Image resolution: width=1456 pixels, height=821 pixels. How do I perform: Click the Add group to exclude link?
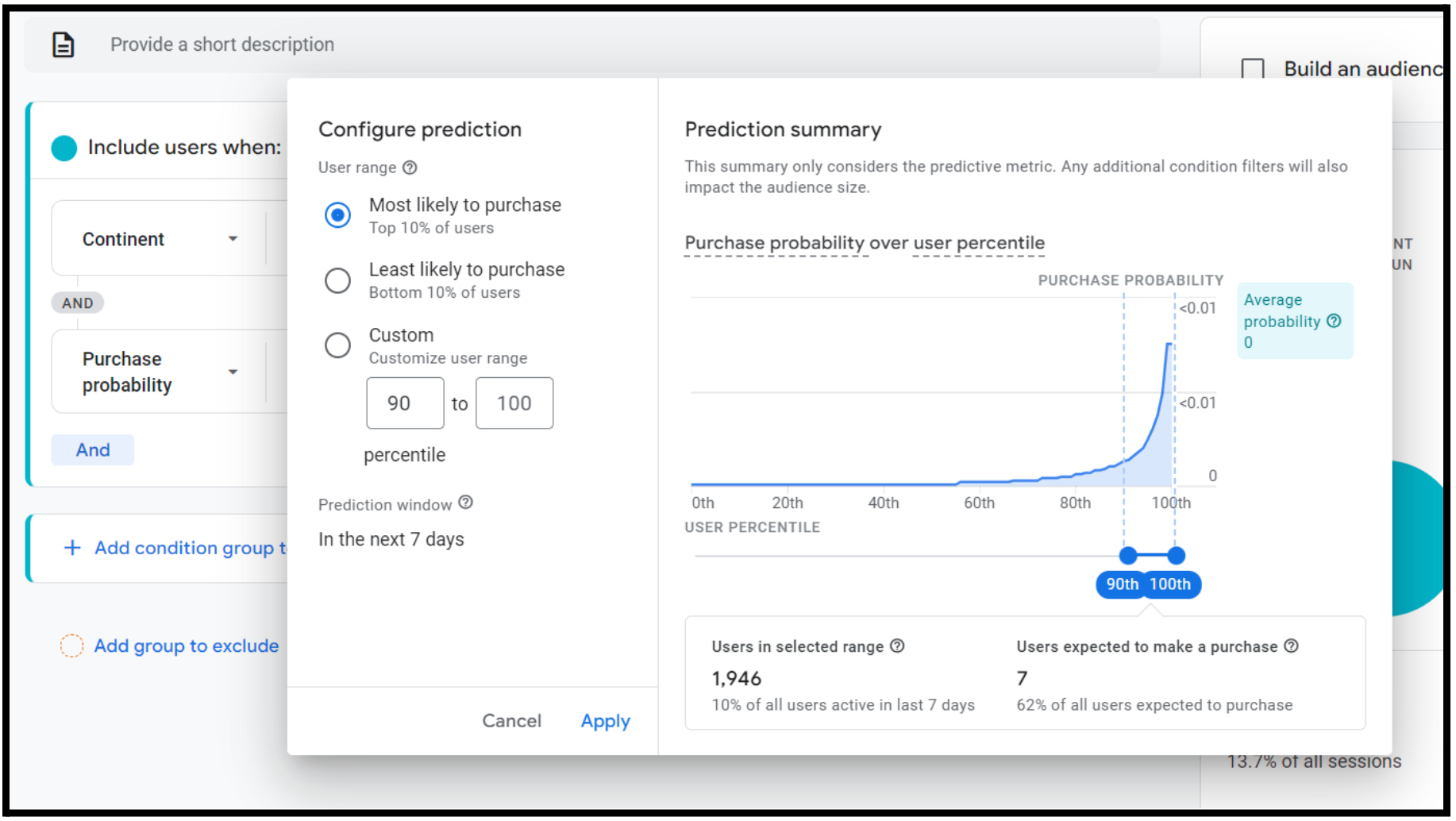[x=187, y=646]
